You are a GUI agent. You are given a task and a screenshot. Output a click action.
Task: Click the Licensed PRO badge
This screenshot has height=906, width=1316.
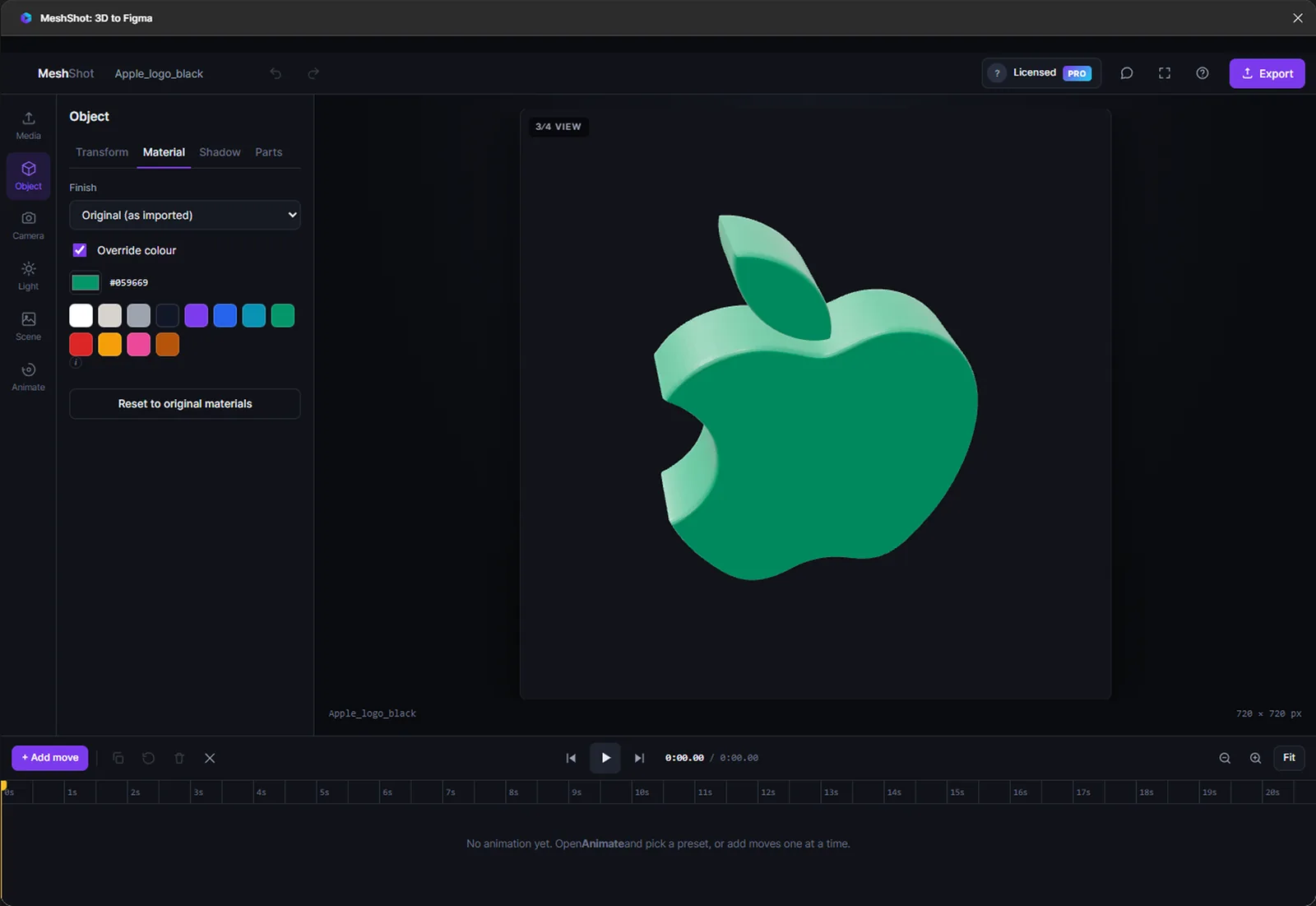click(x=1041, y=73)
